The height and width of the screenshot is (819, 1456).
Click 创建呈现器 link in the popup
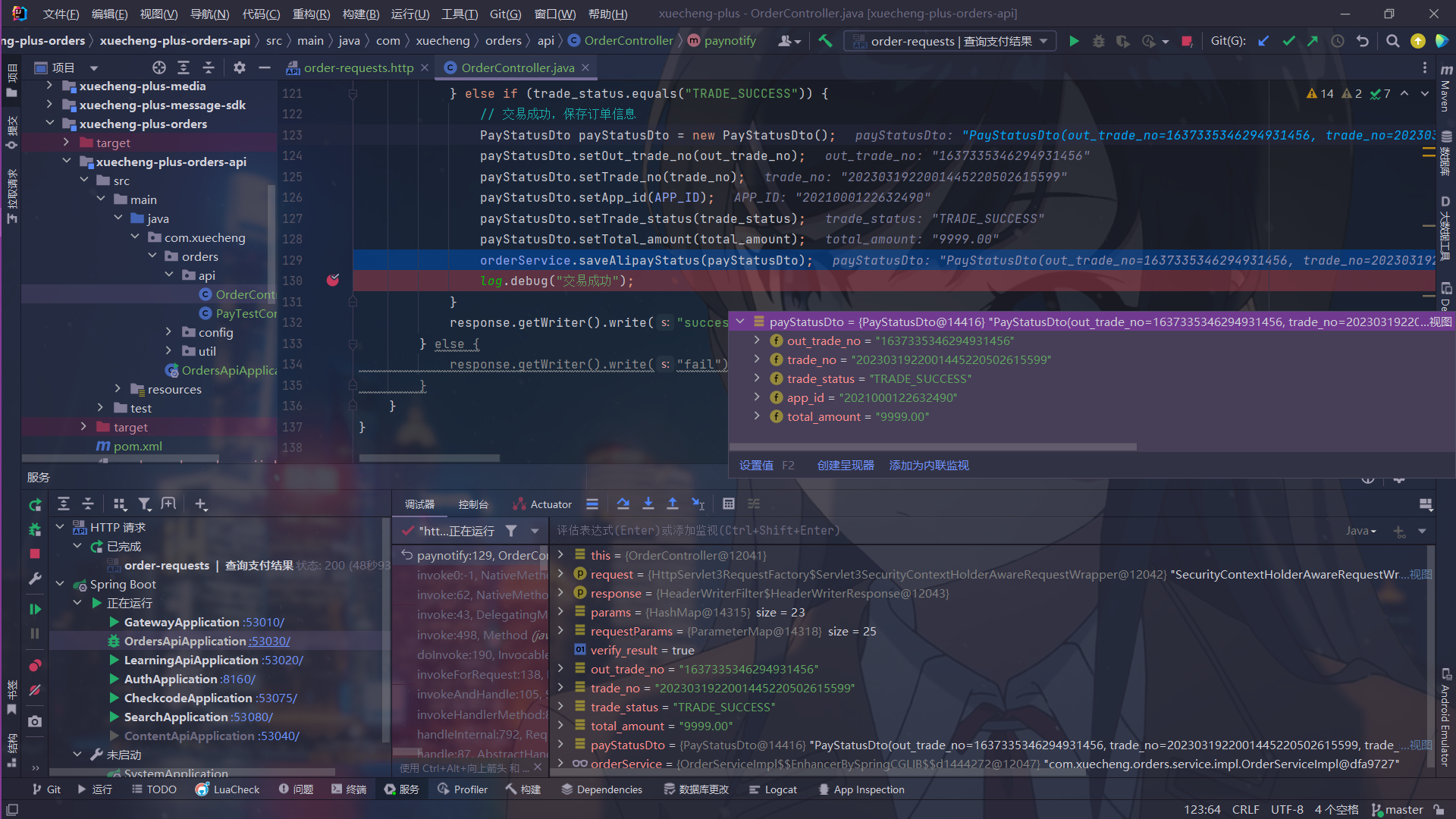[845, 465]
